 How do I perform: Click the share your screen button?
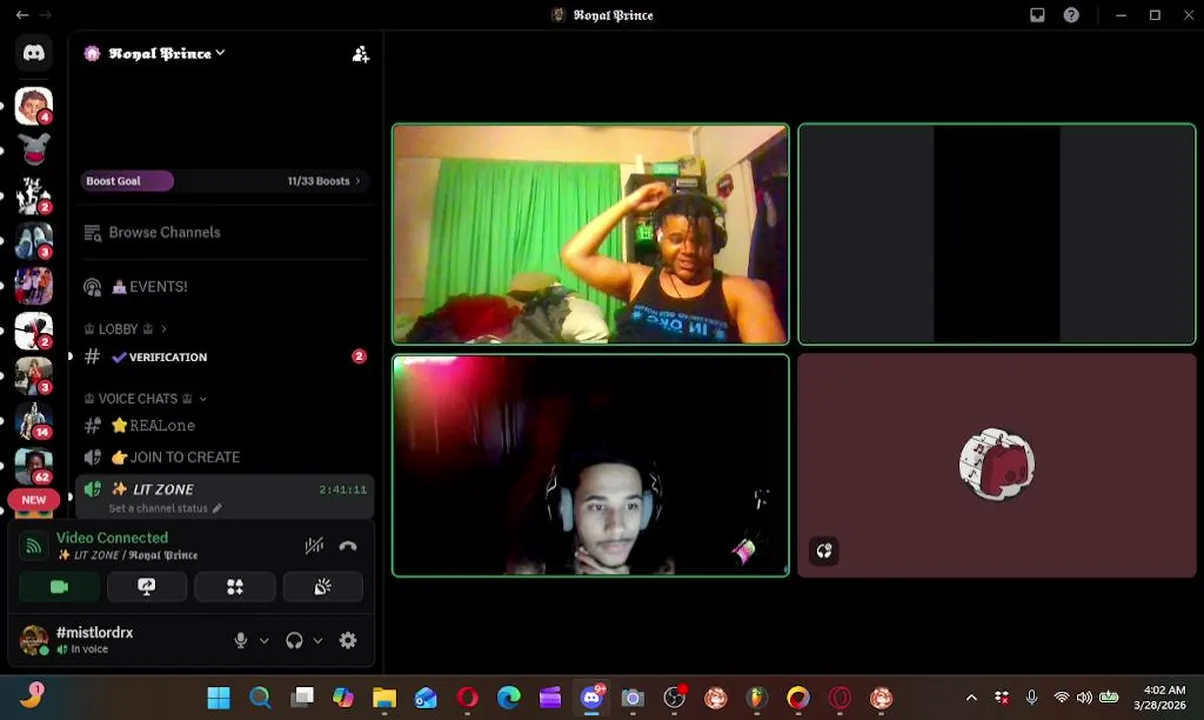click(x=147, y=587)
